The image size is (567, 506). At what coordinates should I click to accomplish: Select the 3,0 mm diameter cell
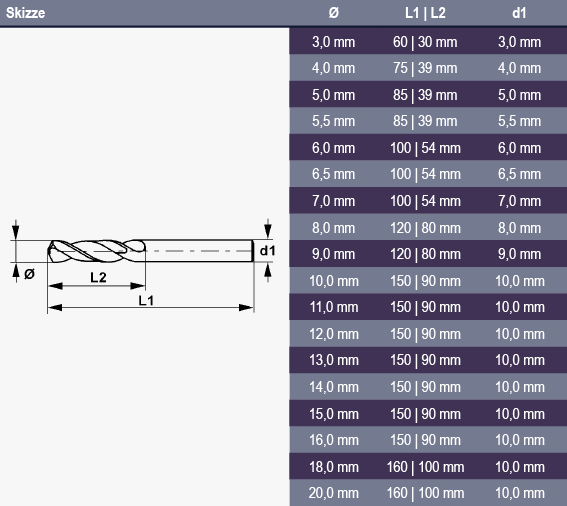coord(333,42)
